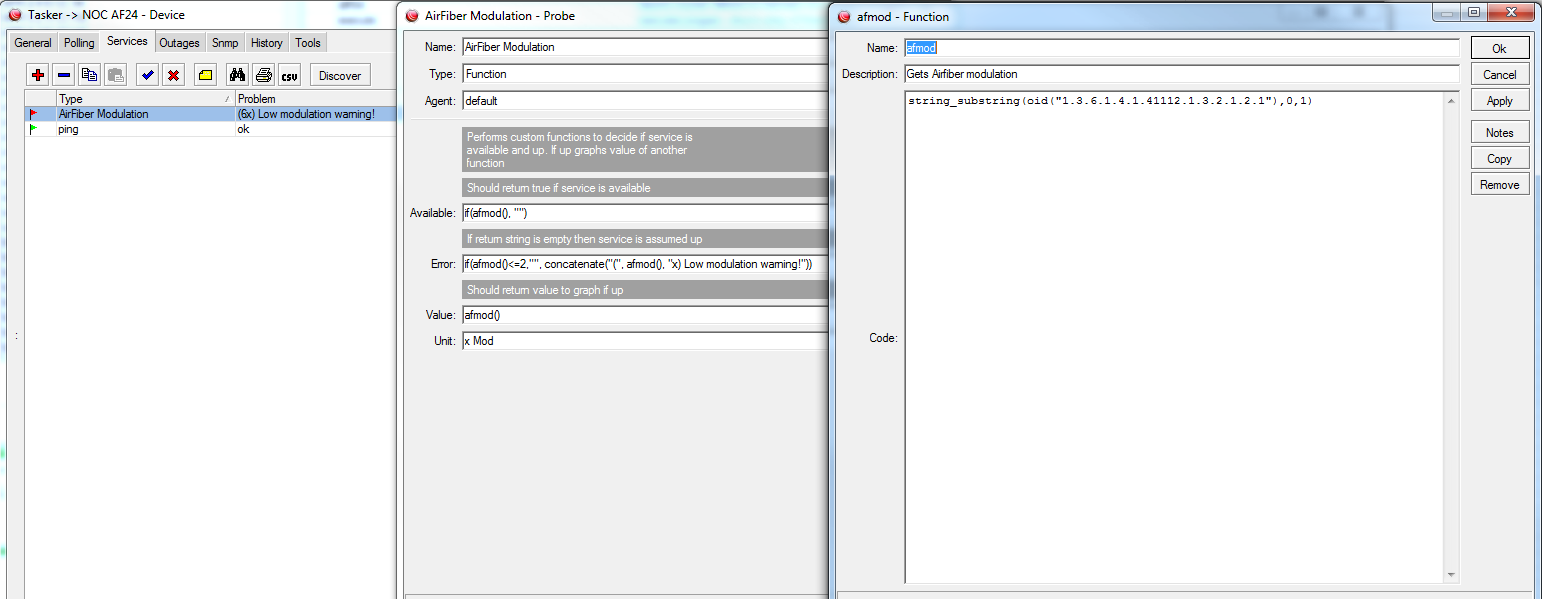Open the History tab
The image size is (1542, 599).
pos(267,43)
